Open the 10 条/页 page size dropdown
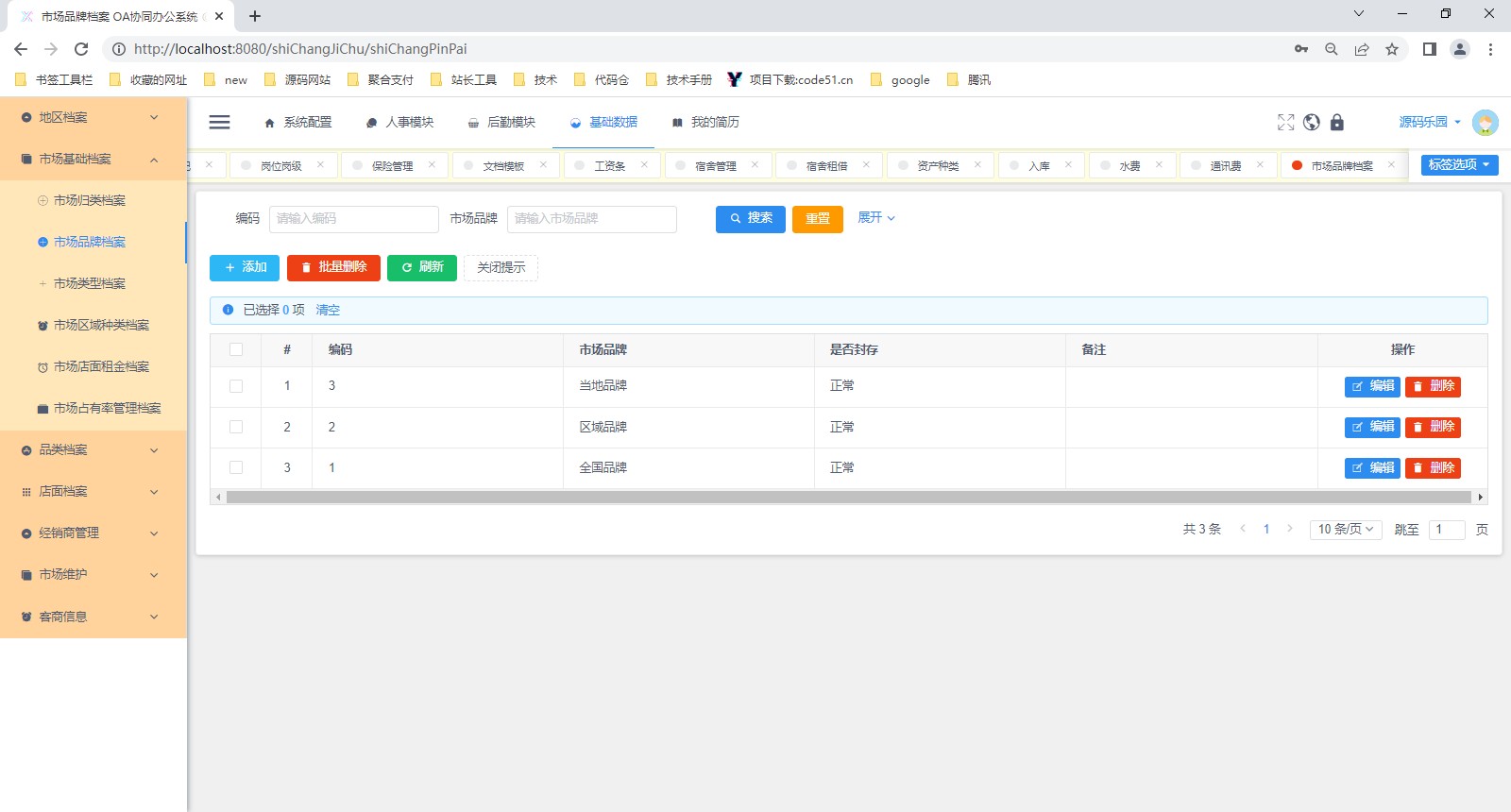 point(1345,530)
